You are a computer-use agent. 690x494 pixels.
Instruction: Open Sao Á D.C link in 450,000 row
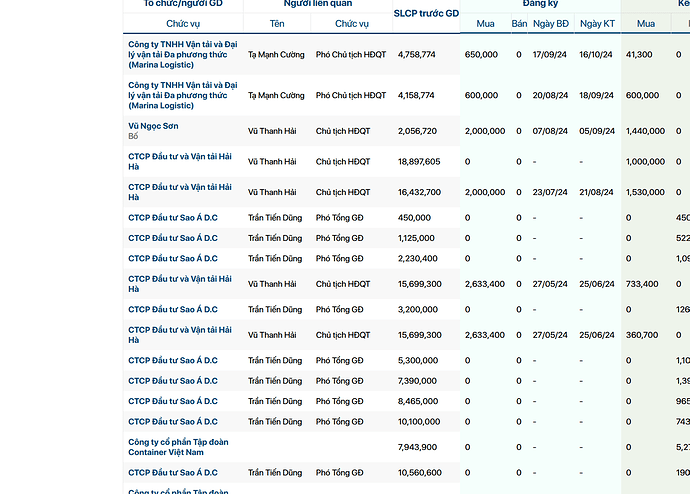coord(173,218)
